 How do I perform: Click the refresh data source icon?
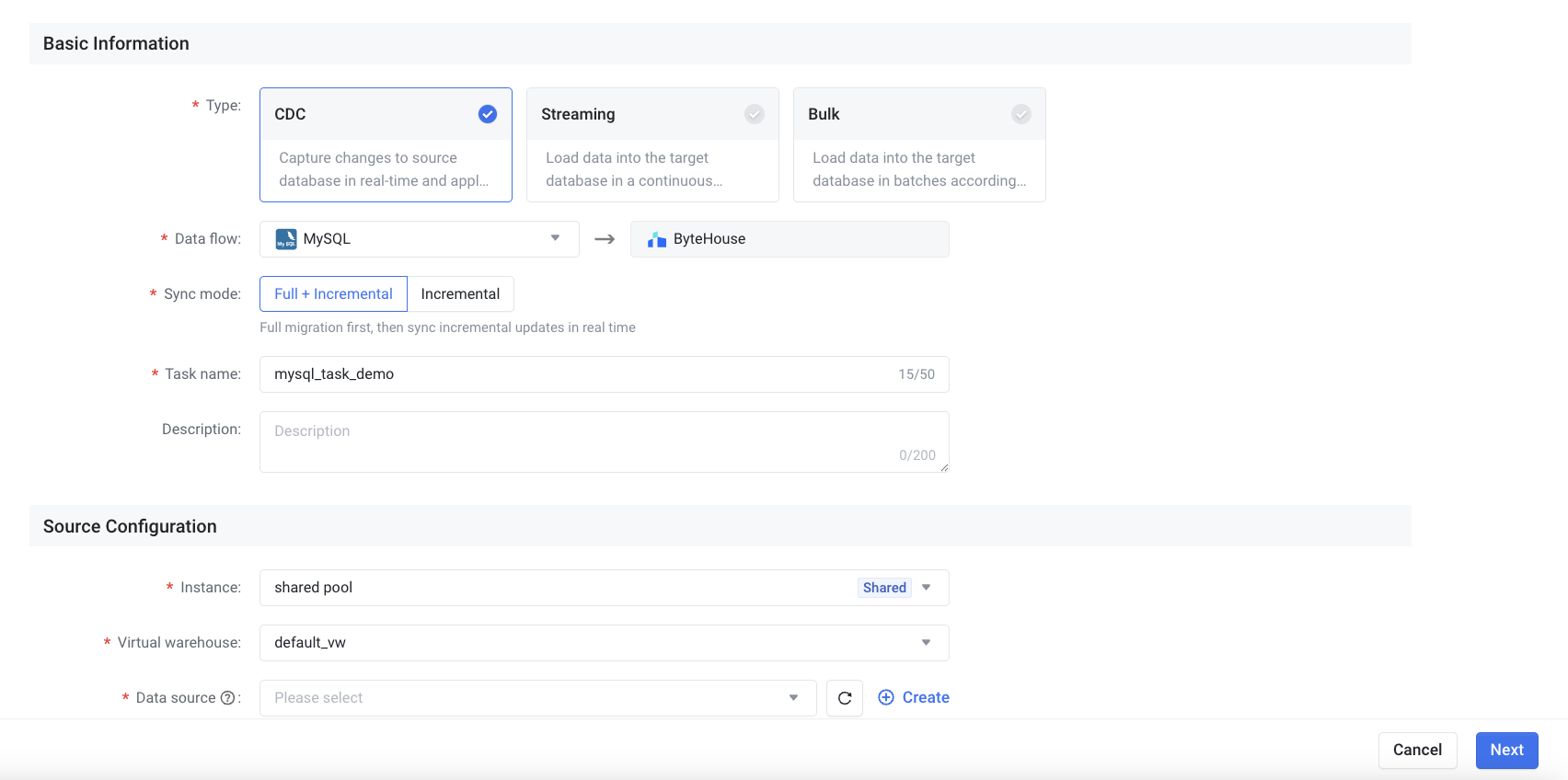pos(845,698)
